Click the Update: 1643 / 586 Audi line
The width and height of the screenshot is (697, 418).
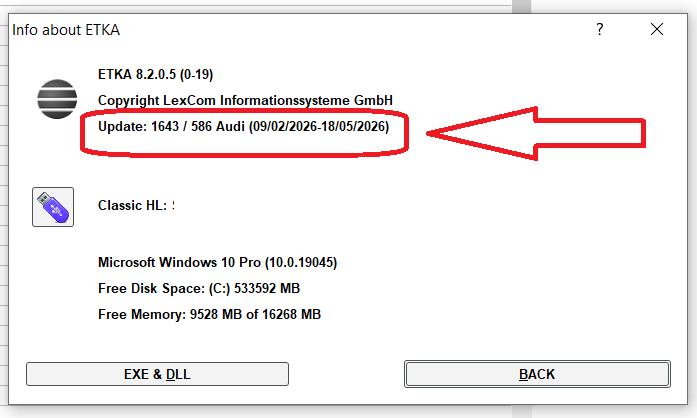click(x=244, y=127)
